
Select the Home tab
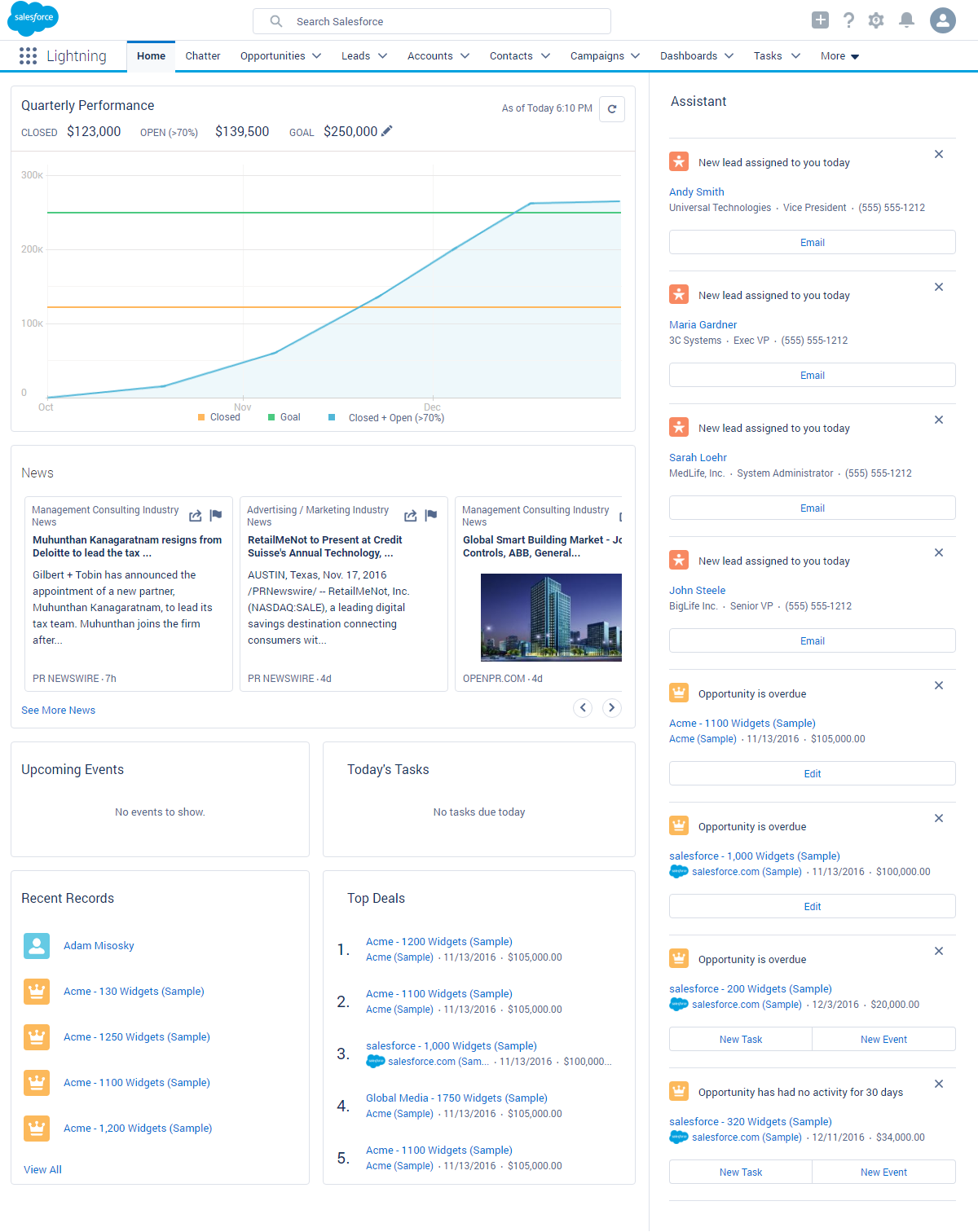coord(151,55)
